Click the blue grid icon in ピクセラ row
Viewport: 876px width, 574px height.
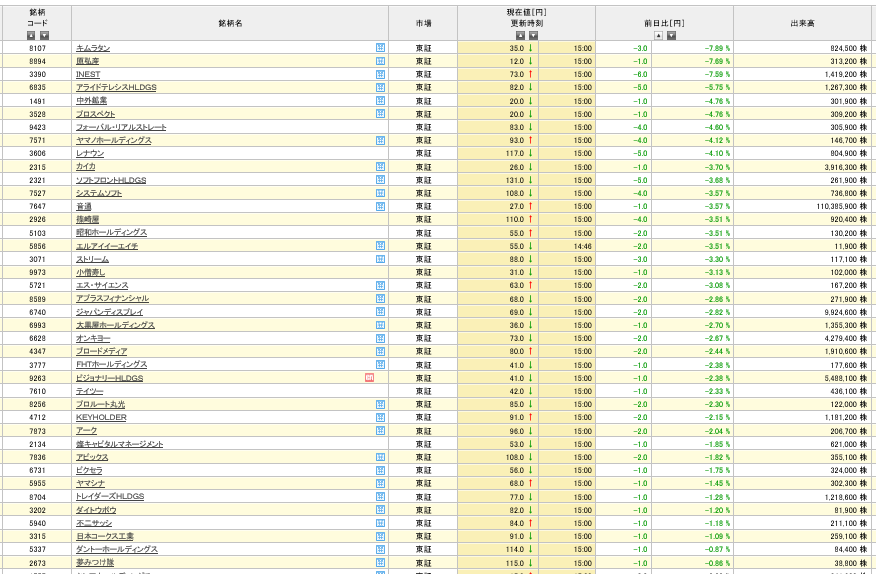380,470
